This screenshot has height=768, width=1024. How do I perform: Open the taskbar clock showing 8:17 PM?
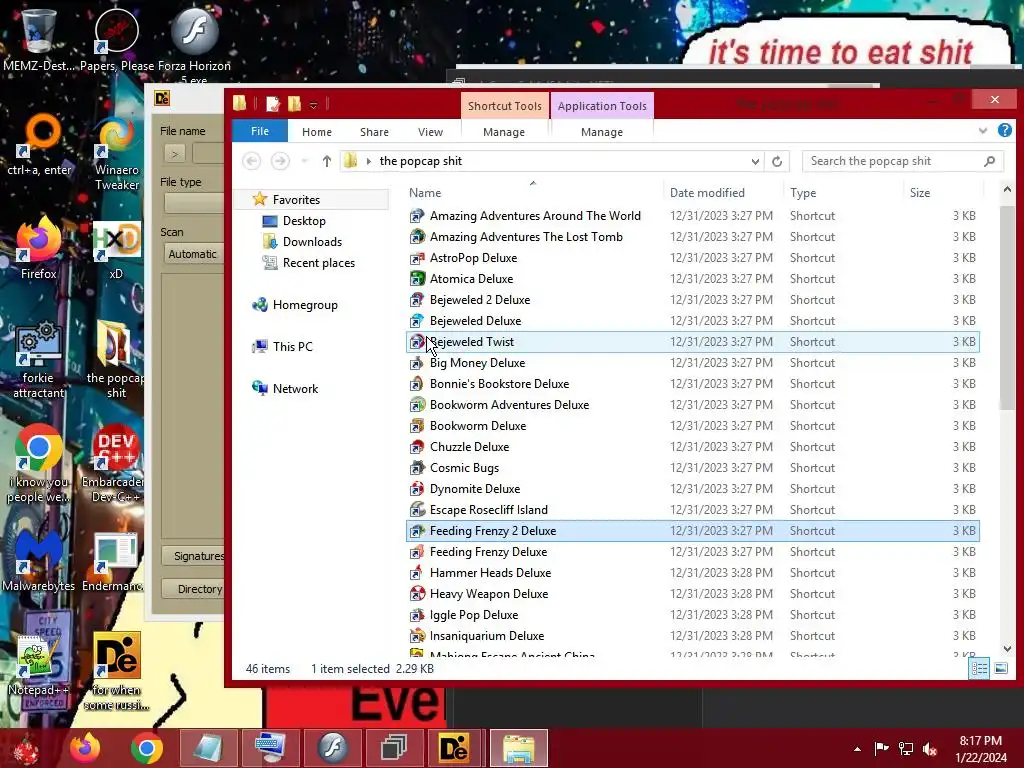coord(980,748)
